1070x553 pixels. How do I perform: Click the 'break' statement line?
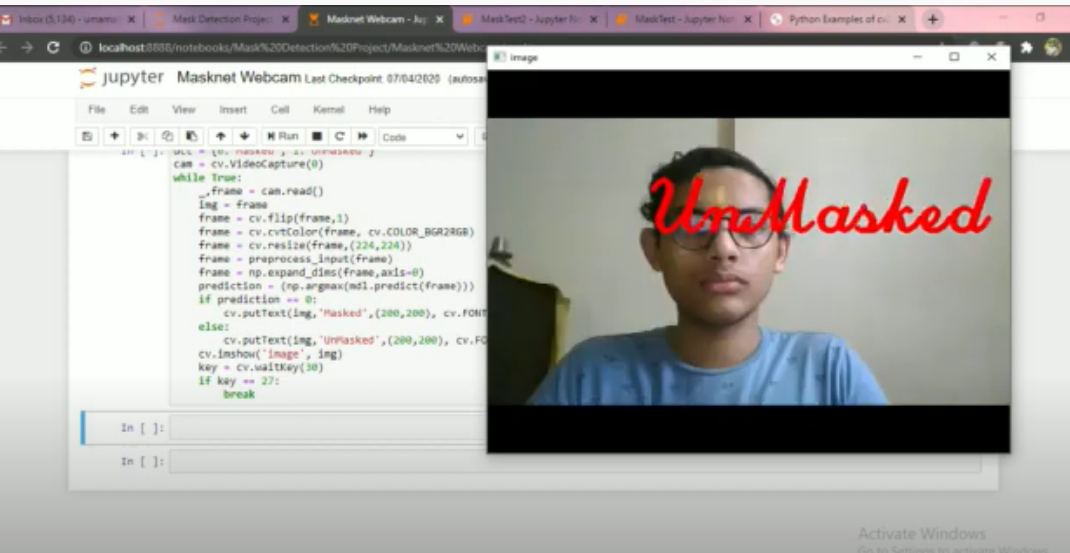(x=239, y=394)
